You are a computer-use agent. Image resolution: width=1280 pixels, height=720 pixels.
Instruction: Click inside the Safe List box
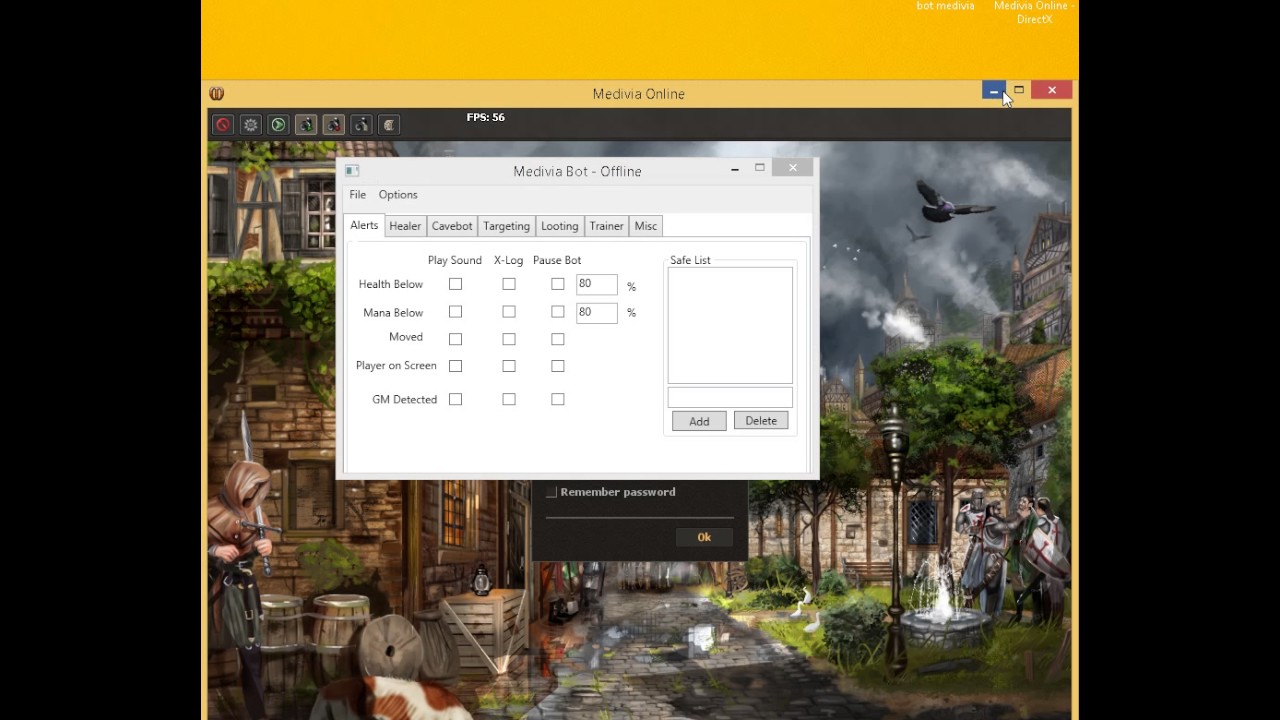coord(730,325)
